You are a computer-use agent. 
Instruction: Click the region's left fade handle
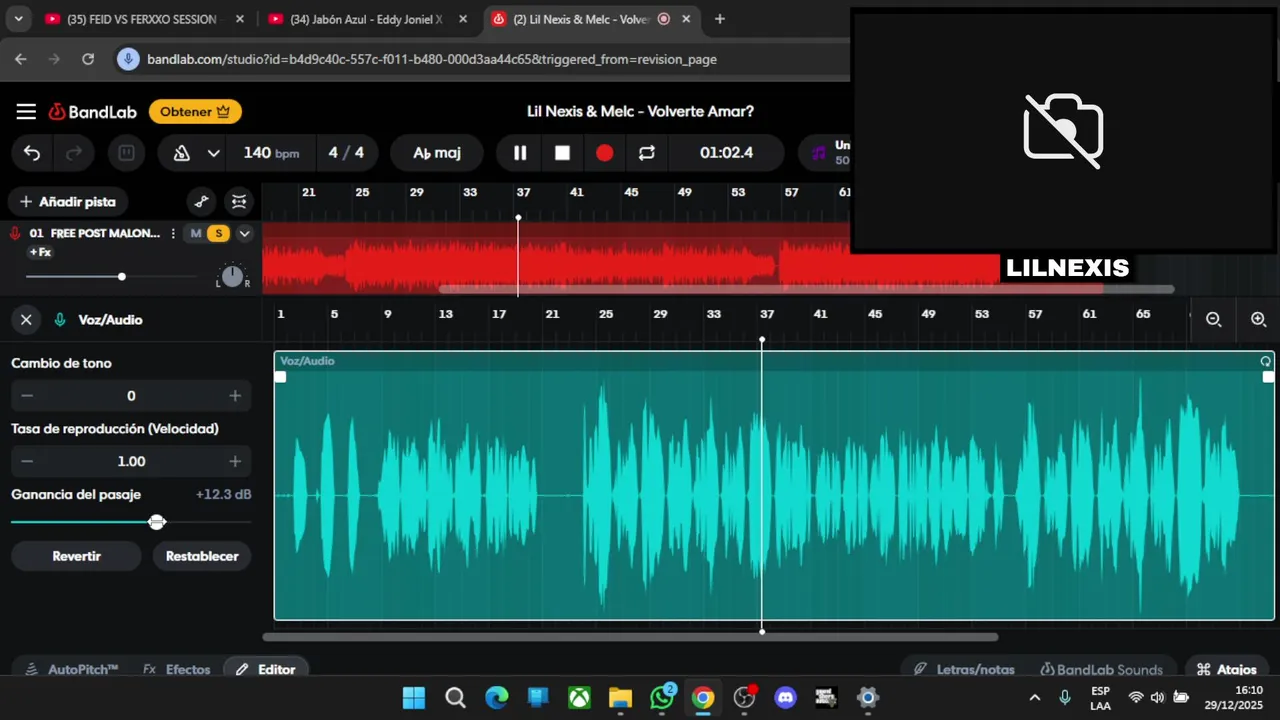pos(281,377)
